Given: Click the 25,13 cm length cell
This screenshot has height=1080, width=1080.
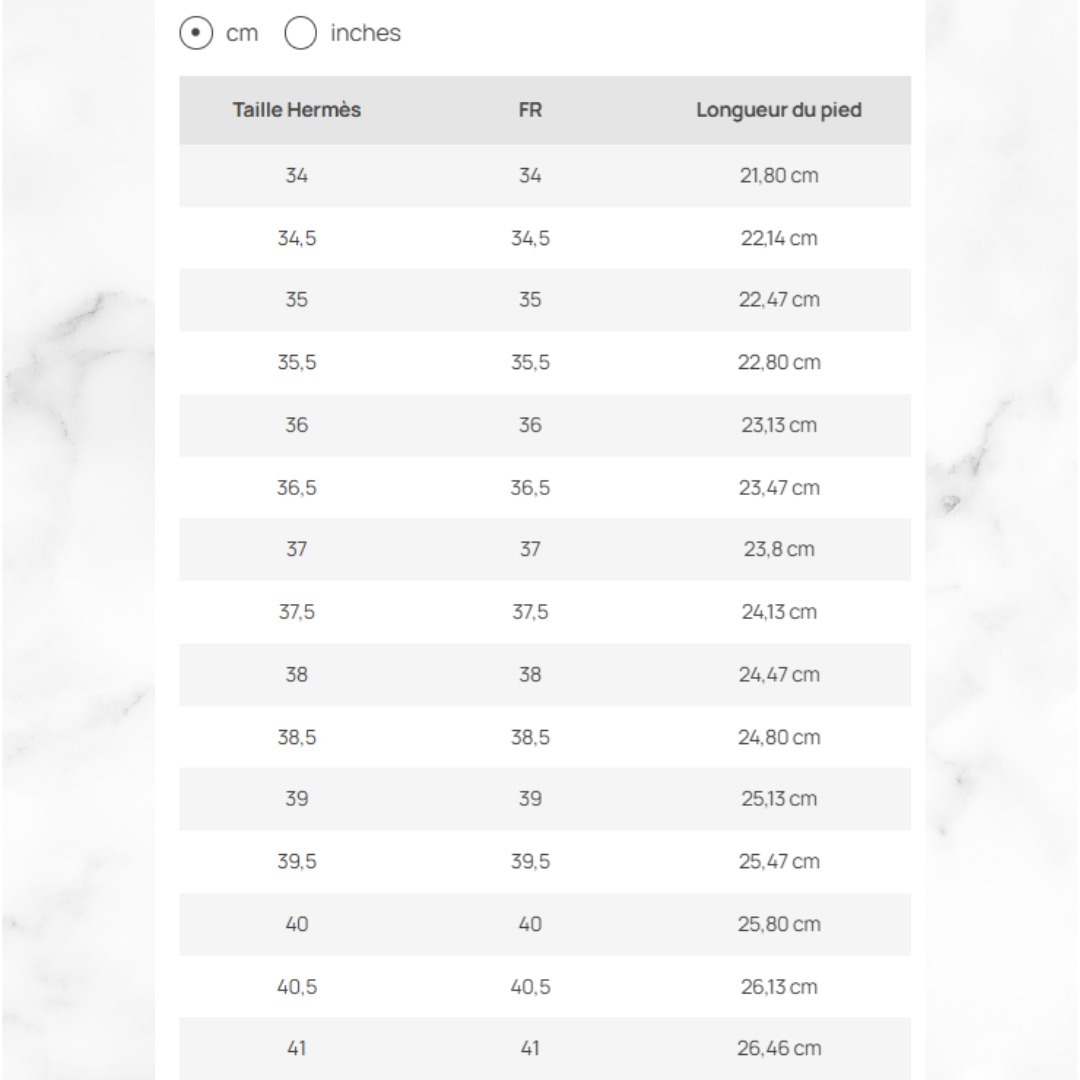Looking at the screenshot, I should [x=779, y=798].
